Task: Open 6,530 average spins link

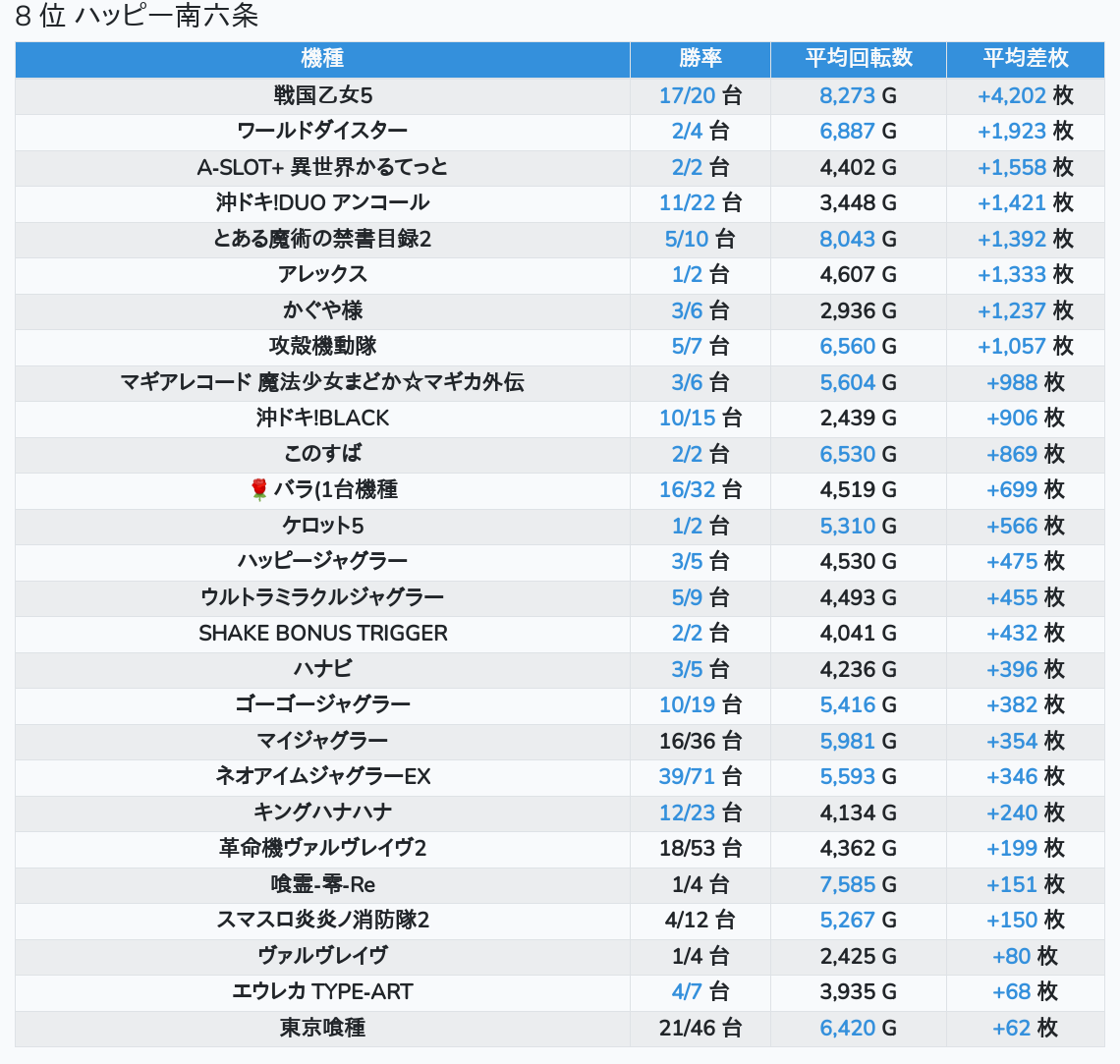Action: tap(847, 454)
